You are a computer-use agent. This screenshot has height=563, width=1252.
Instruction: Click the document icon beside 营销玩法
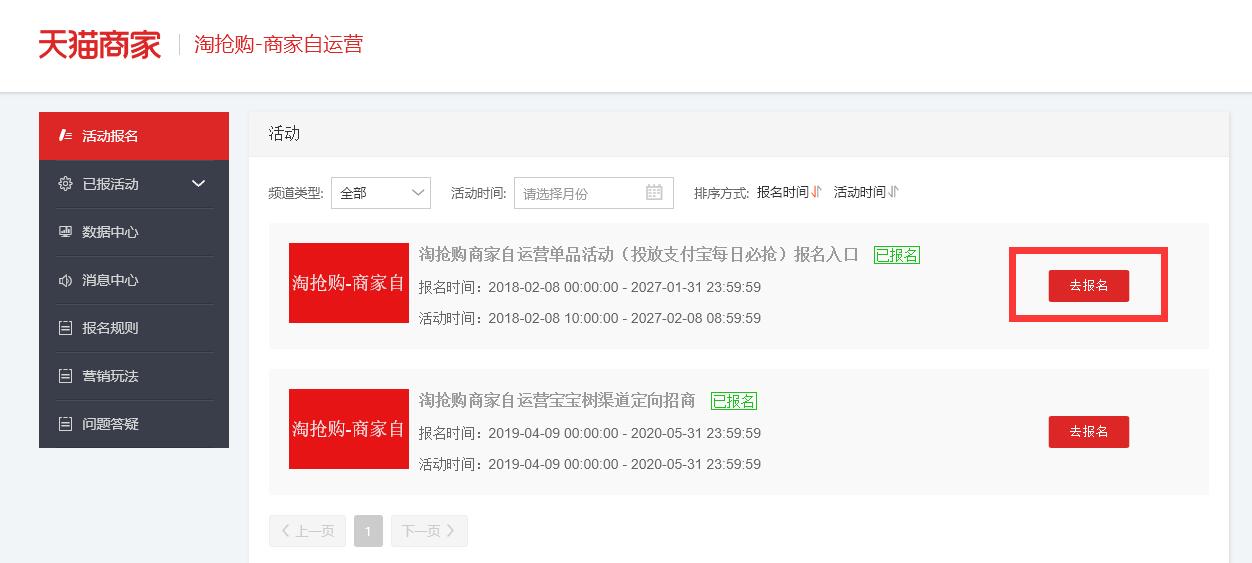point(66,376)
